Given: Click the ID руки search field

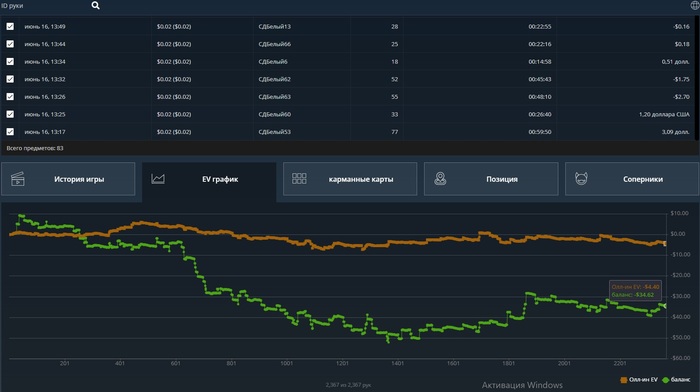Looking at the screenshot, I should (45, 5).
